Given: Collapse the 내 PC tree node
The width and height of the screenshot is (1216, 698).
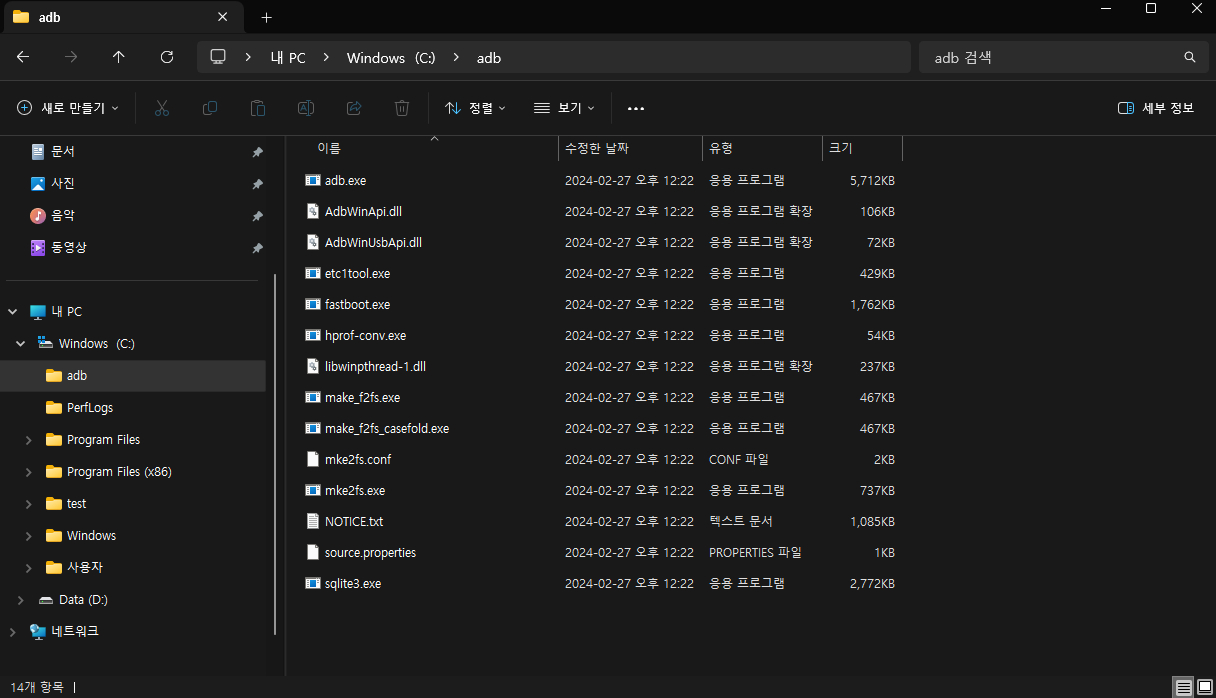Looking at the screenshot, I should [x=13, y=312].
